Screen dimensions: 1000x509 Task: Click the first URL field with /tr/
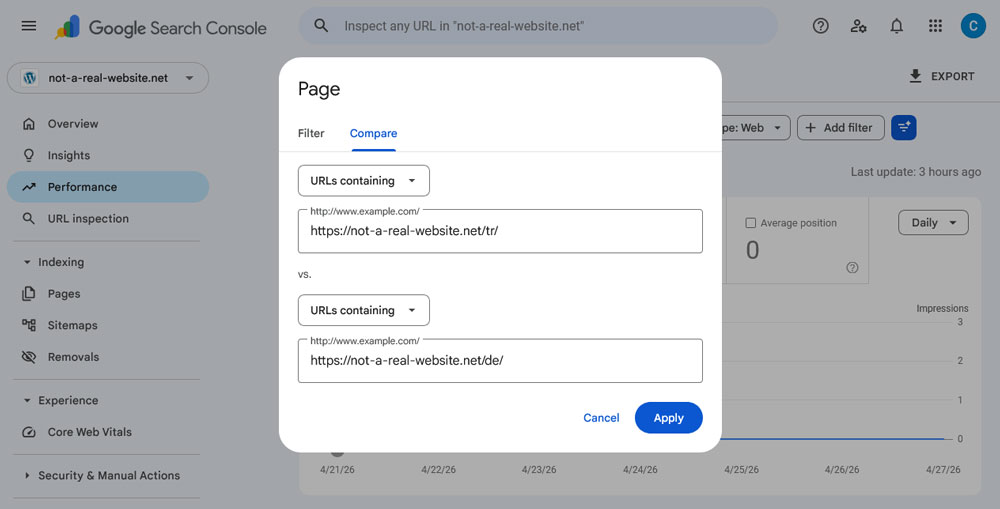coord(500,231)
